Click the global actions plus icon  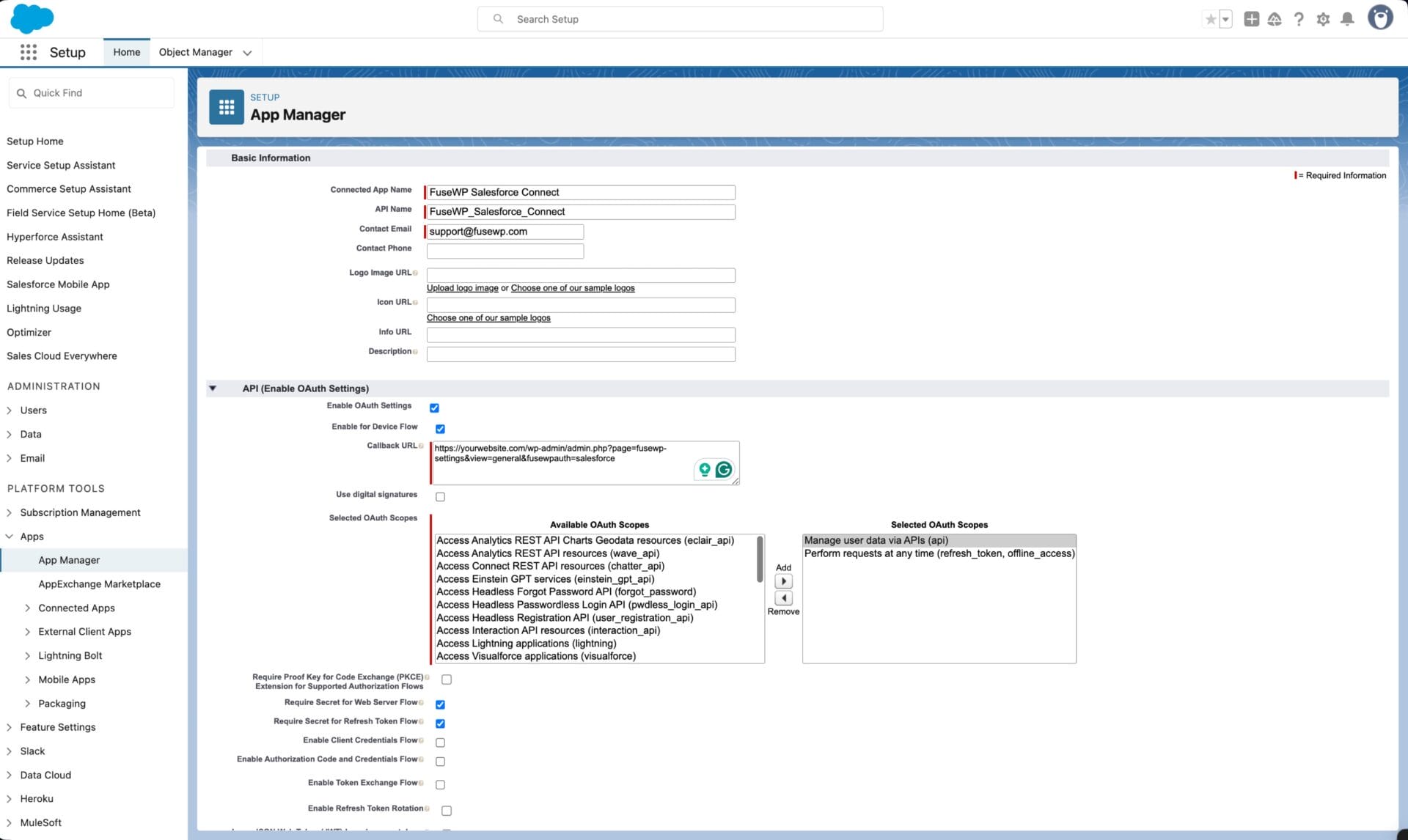1251,19
